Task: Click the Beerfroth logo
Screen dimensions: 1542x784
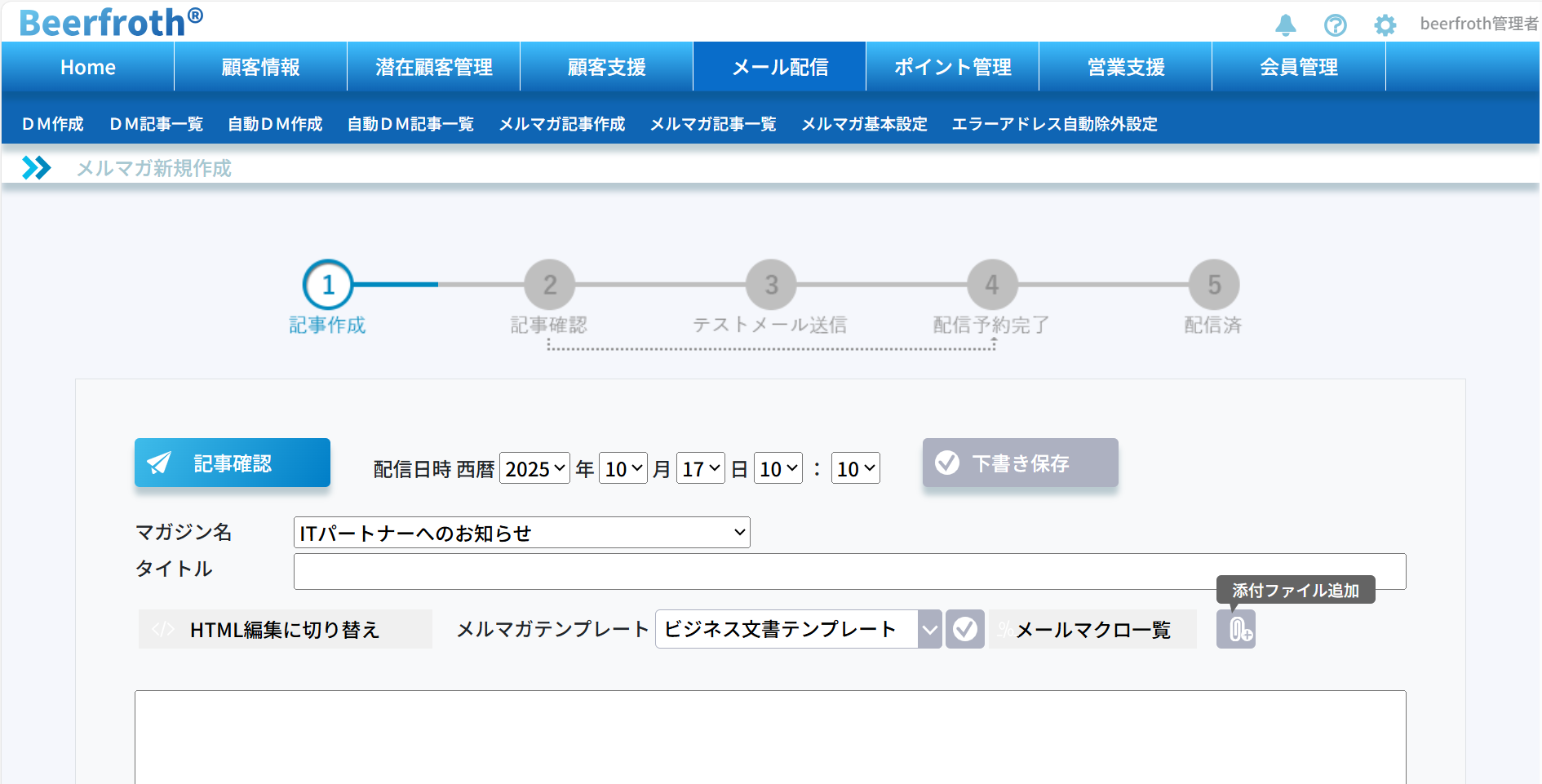Action: (111, 22)
